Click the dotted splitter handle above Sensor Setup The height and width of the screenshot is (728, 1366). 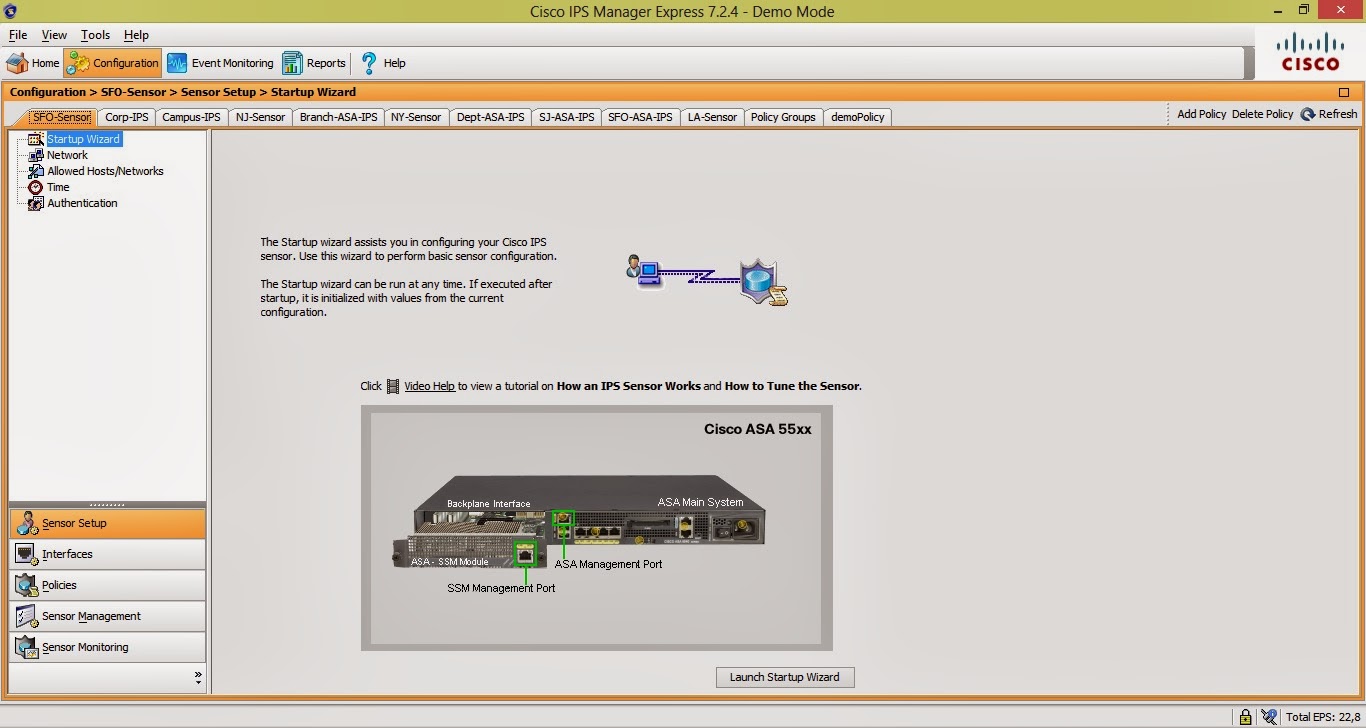[107, 505]
